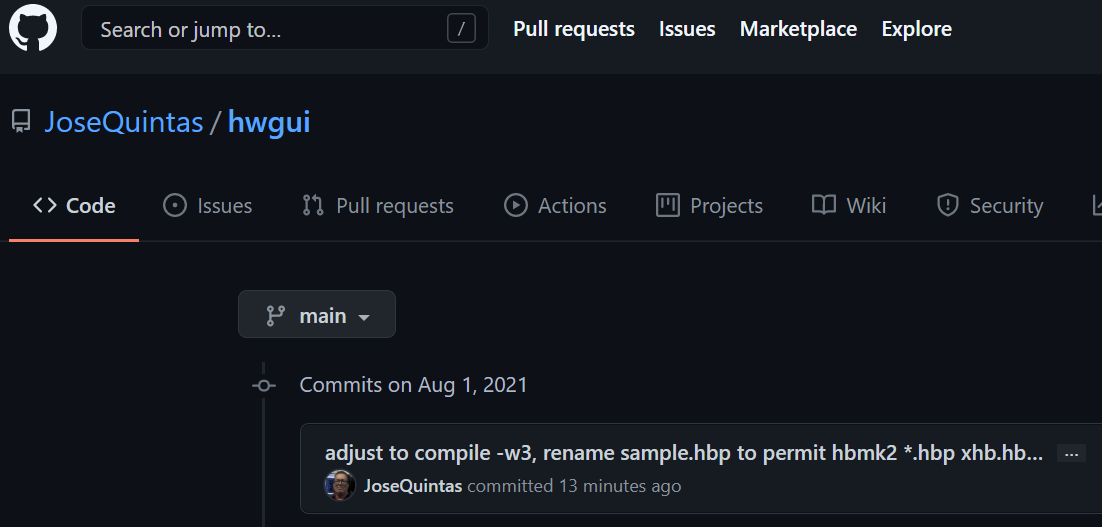Image resolution: width=1102 pixels, height=527 pixels.
Task: Click the Projects board icon
Action: (667, 206)
